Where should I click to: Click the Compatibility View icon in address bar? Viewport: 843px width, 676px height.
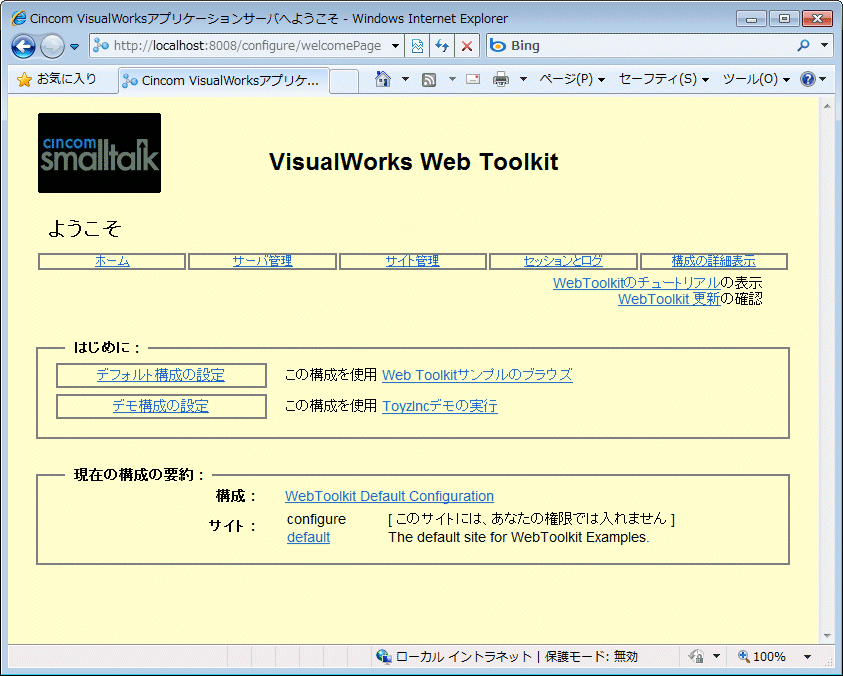coord(417,46)
